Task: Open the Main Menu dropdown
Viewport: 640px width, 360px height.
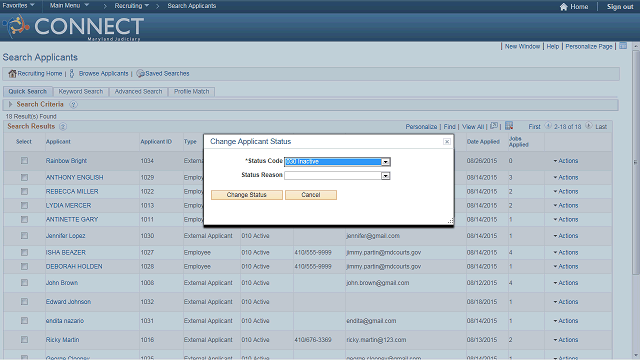Action: pyautogui.click(x=69, y=6)
